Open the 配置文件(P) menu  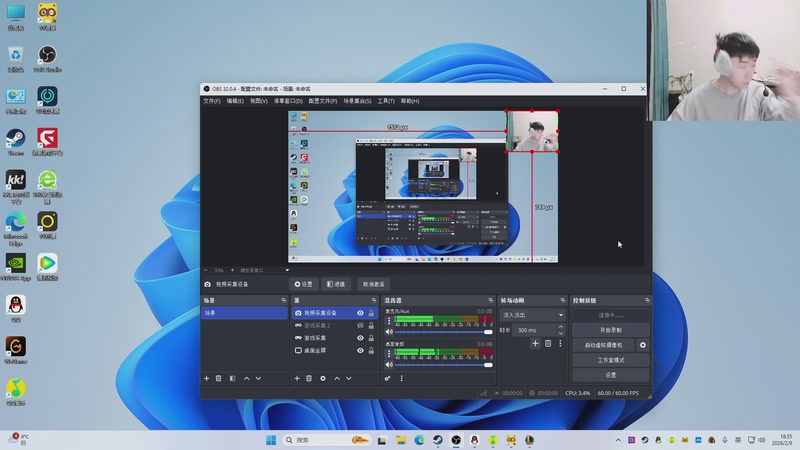tap(322, 101)
